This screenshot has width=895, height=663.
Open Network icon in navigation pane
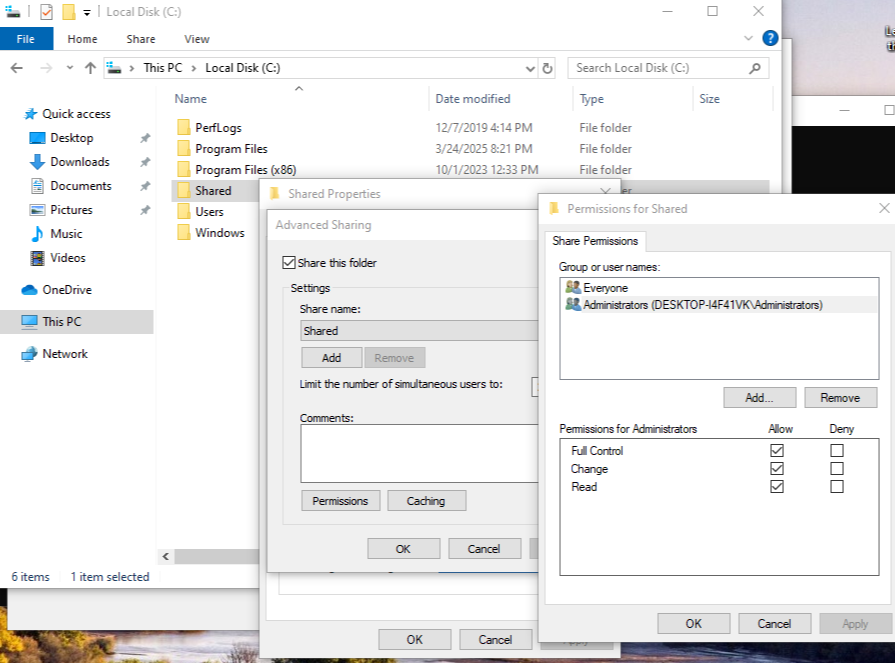(x=29, y=354)
